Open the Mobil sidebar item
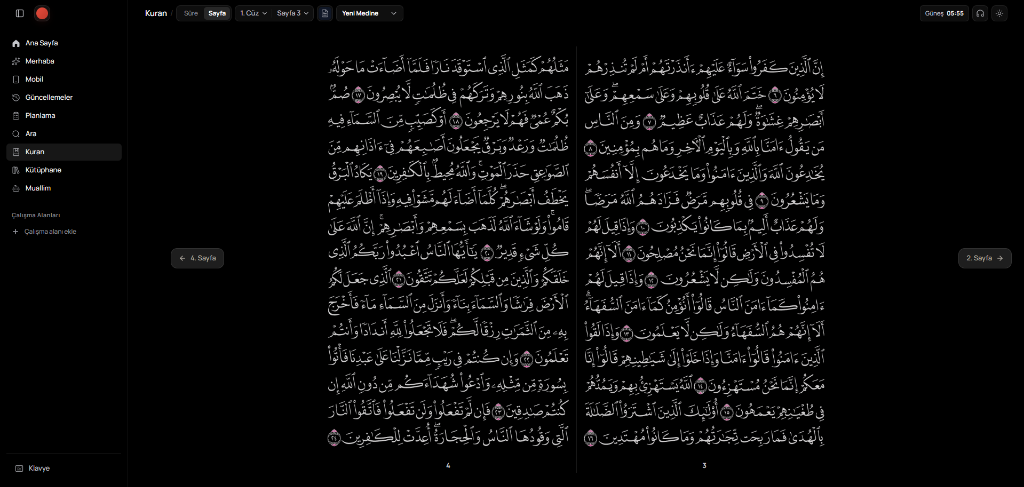This screenshot has width=1024, height=487. 64,80
